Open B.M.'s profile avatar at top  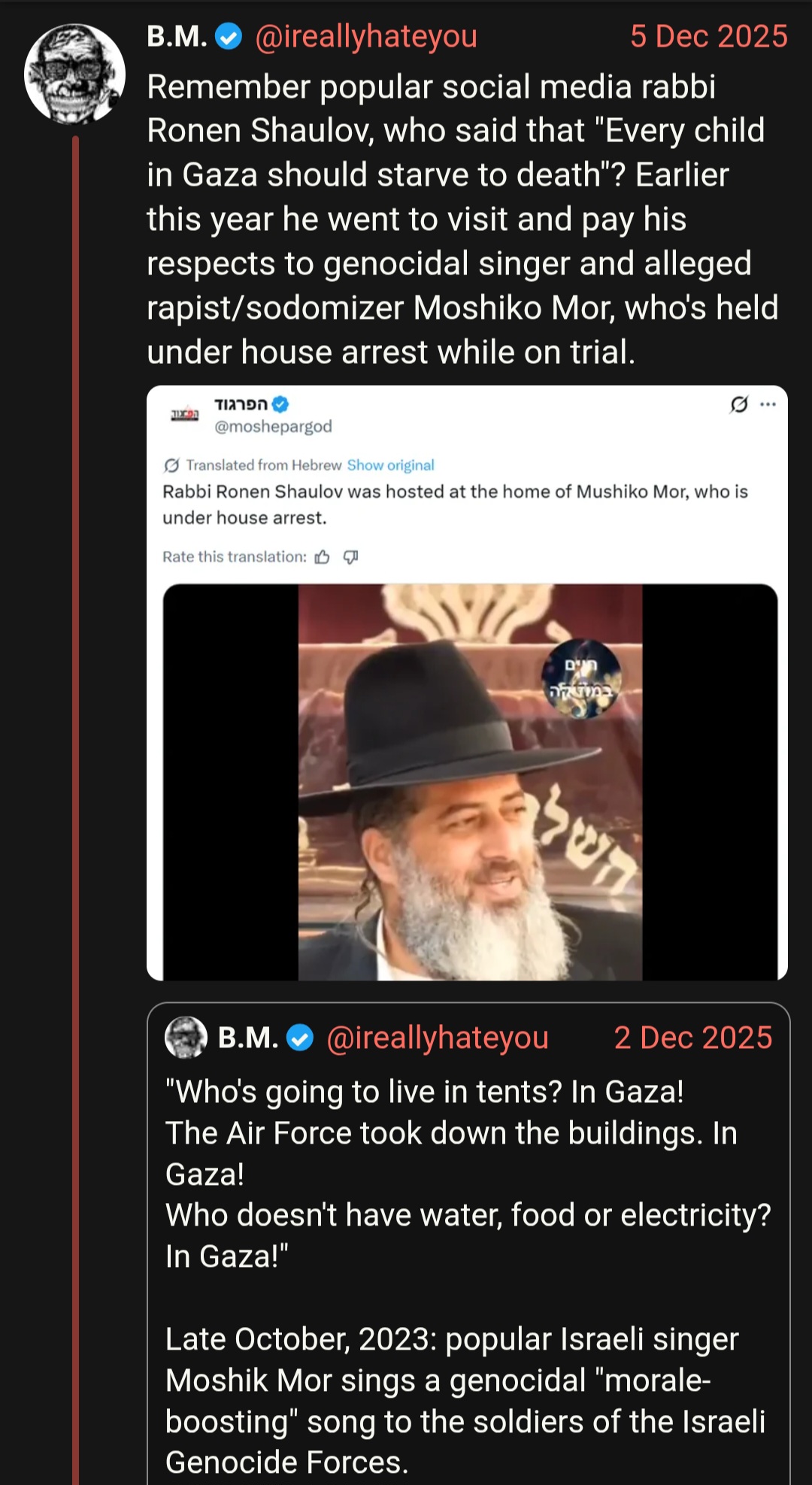74,74
